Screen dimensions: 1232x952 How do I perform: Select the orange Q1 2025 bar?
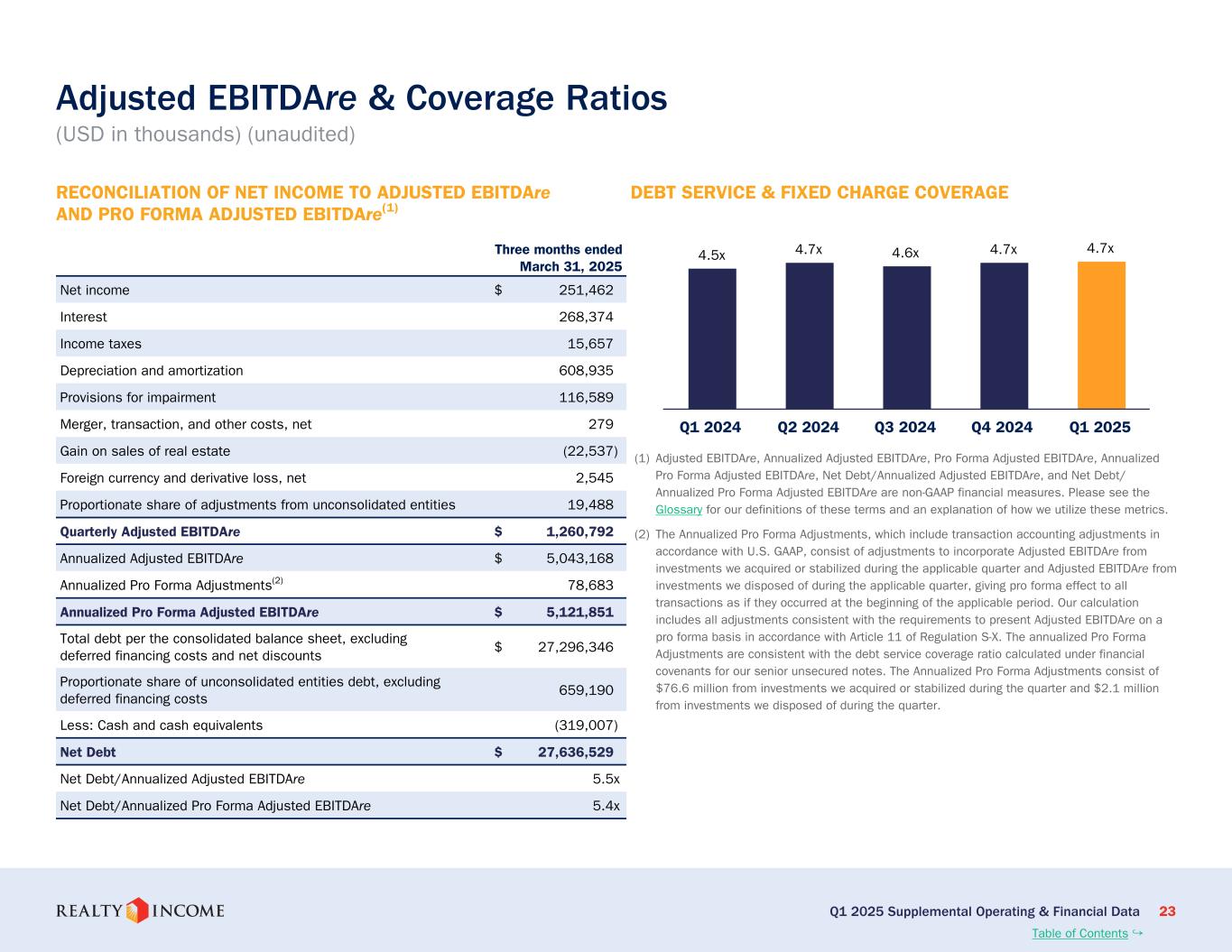click(1101, 336)
